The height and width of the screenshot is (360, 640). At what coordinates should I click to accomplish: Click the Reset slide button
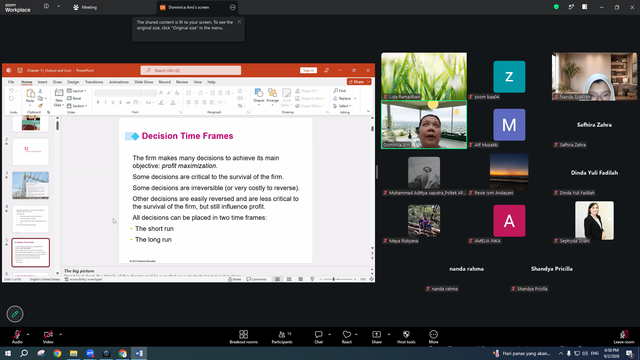[74, 98]
